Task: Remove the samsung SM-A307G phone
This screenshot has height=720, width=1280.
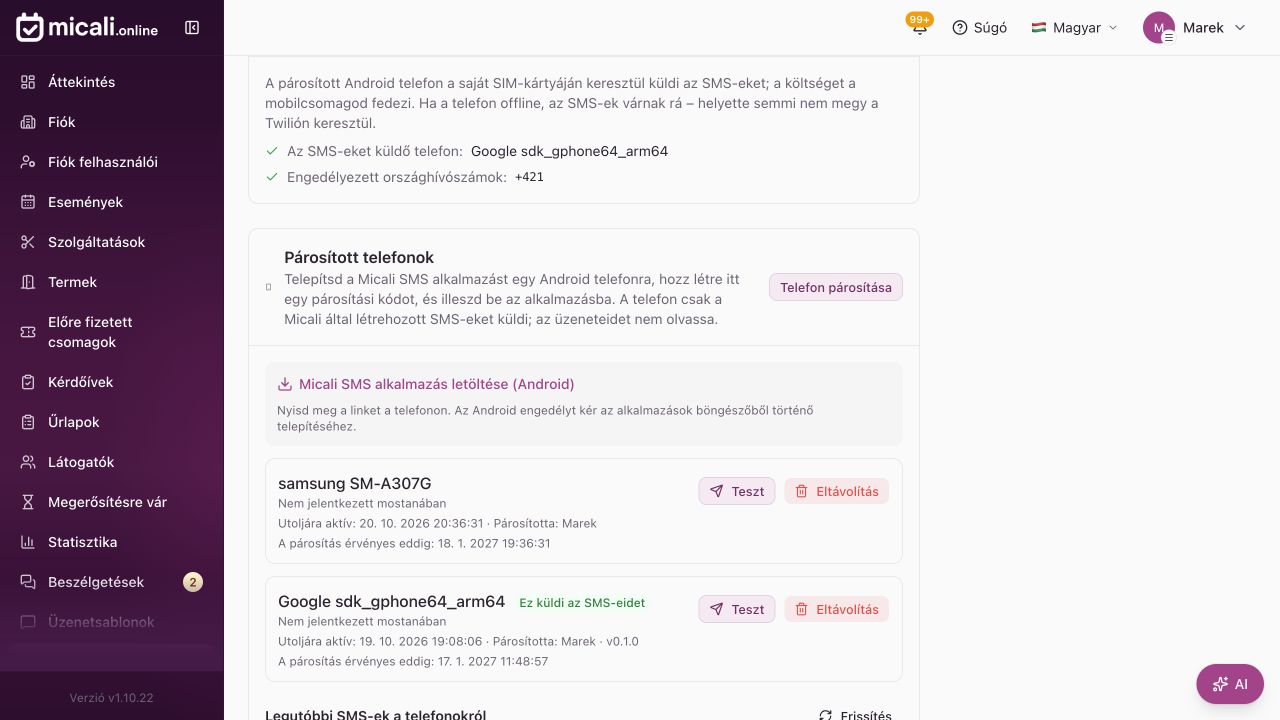Action: pyautogui.click(x=837, y=491)
